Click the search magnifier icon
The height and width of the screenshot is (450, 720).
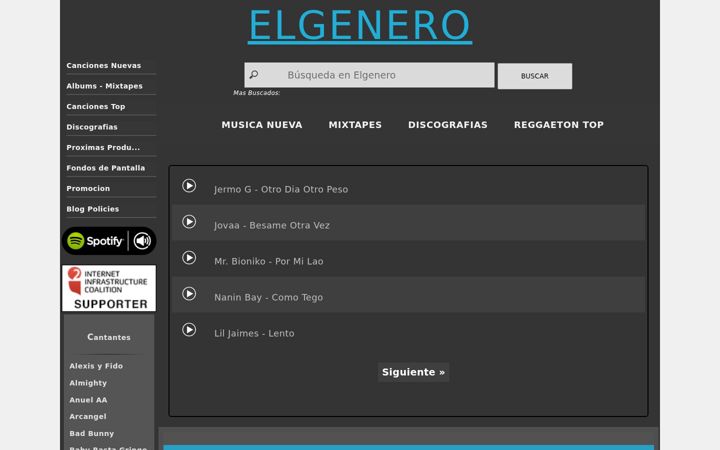[x=253, y=74]
